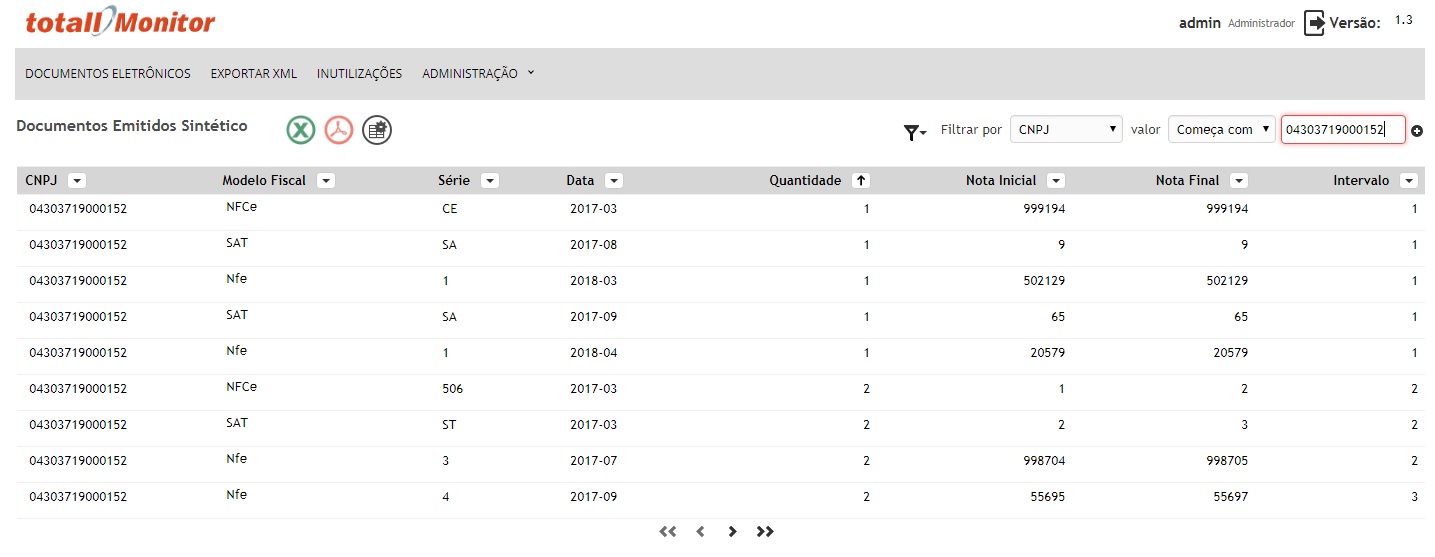The width and height of the screenshot is (1435, 557).
Task: Go to the previous page arrow
Action: pos(701,532)
